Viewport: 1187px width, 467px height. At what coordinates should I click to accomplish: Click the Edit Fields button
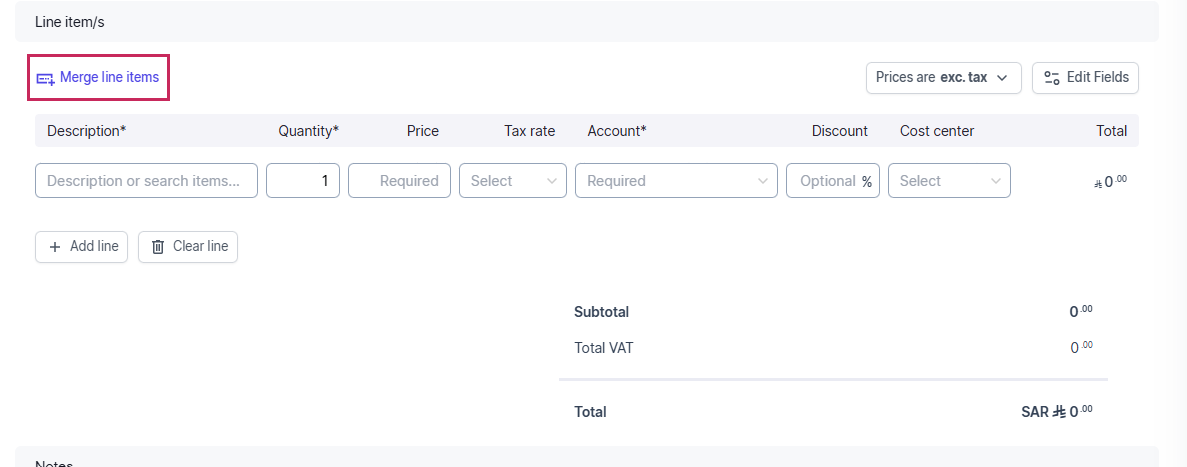1086,78
